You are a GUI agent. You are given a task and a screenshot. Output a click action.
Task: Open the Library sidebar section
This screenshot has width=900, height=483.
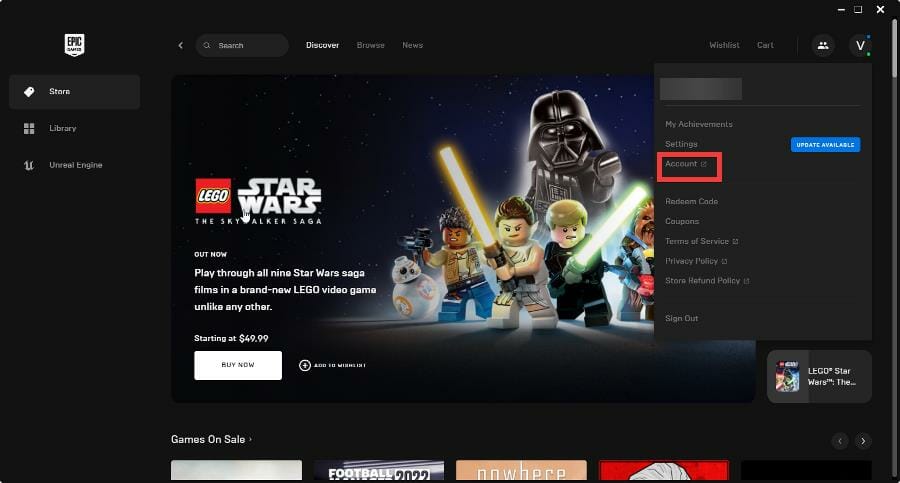click(x=75, y=128)
